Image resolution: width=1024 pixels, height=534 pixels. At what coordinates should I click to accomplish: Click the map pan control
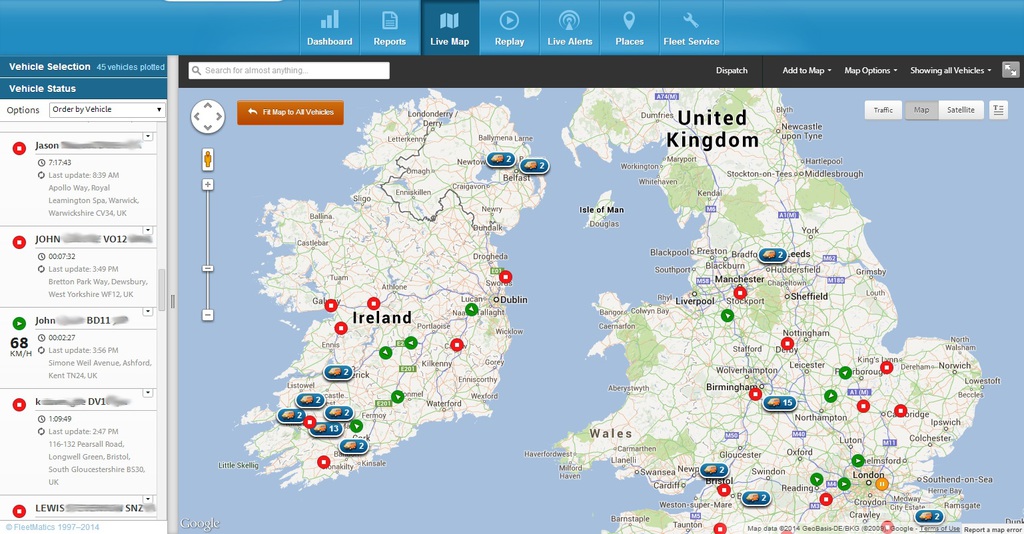208,116
